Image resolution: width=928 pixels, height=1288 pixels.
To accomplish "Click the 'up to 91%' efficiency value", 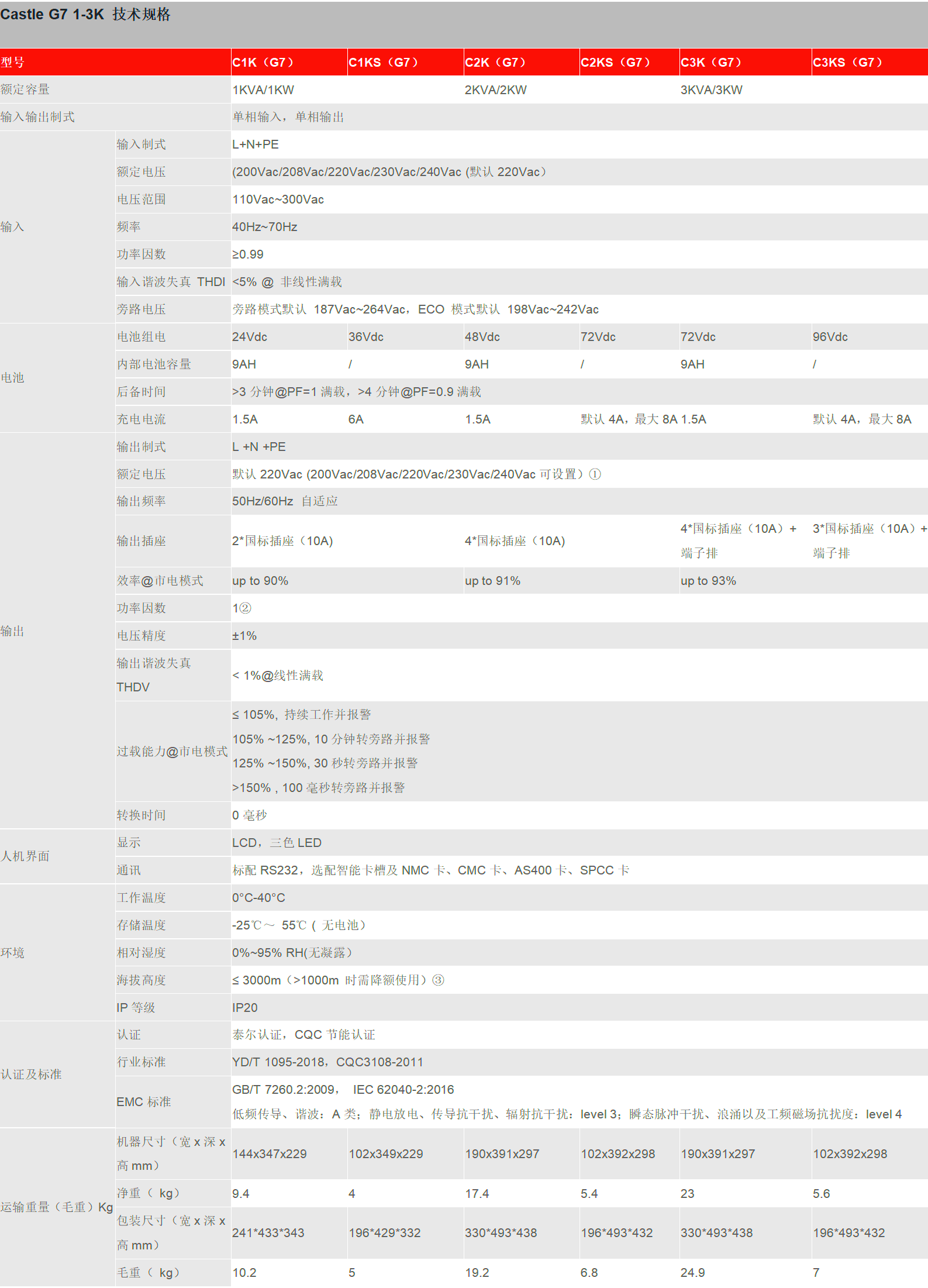I will click(x=493, y=581).
